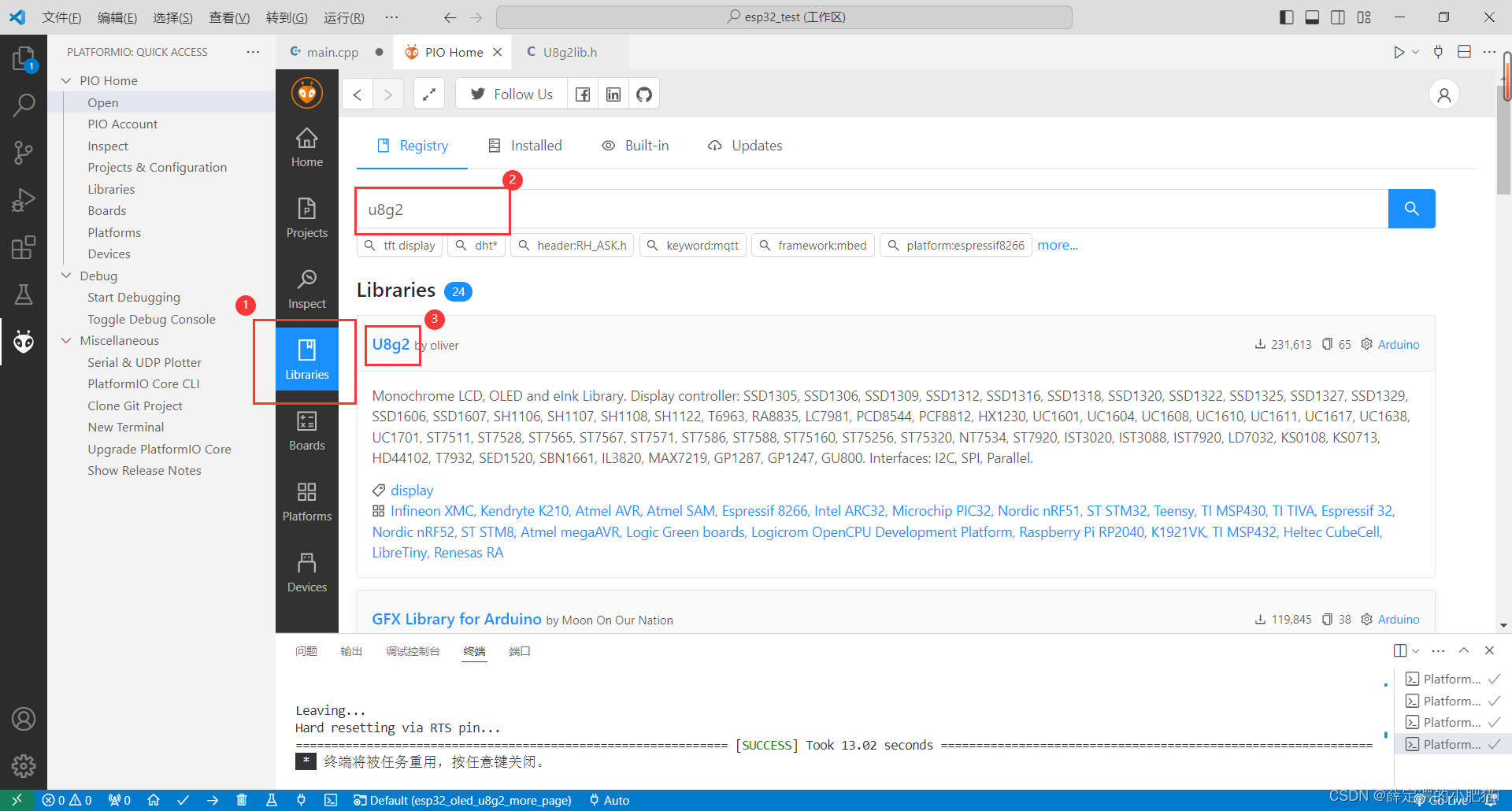Click PlatformIO Home icon in status bar
Screen dimensions: 1512x811
coord(154,800)
